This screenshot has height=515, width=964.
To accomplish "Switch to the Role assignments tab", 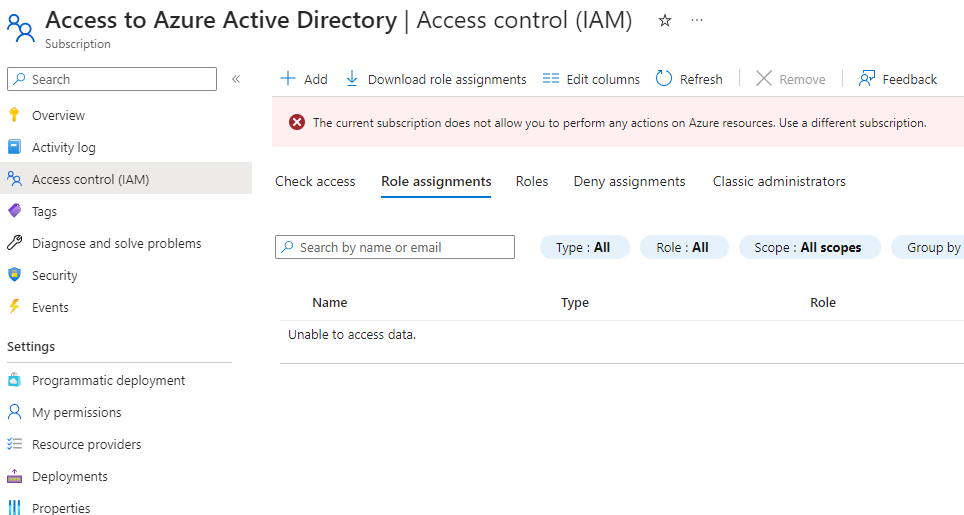I will [x=436, y=181].
